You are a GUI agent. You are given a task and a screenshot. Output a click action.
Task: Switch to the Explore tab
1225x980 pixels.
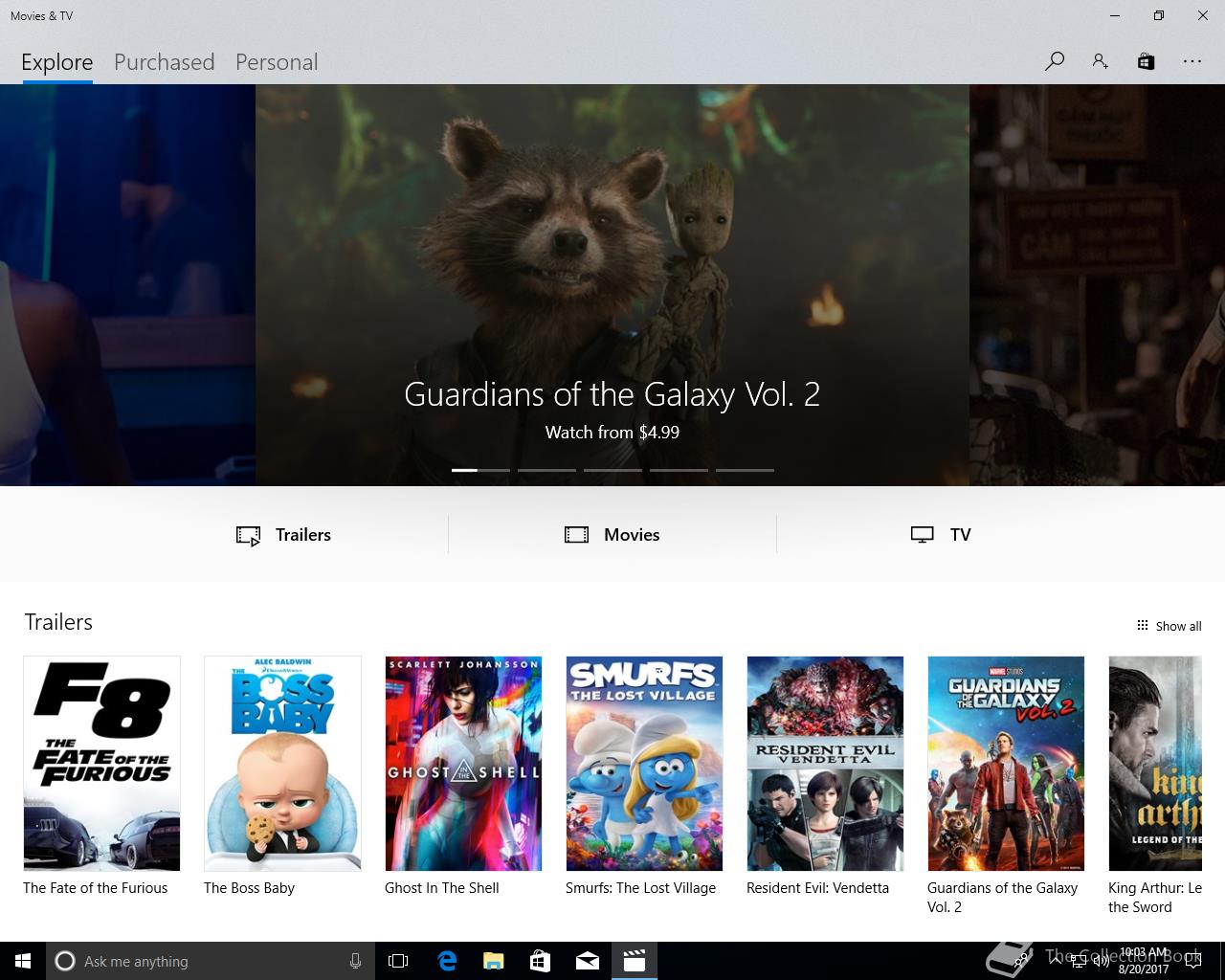tap(57, 62)
